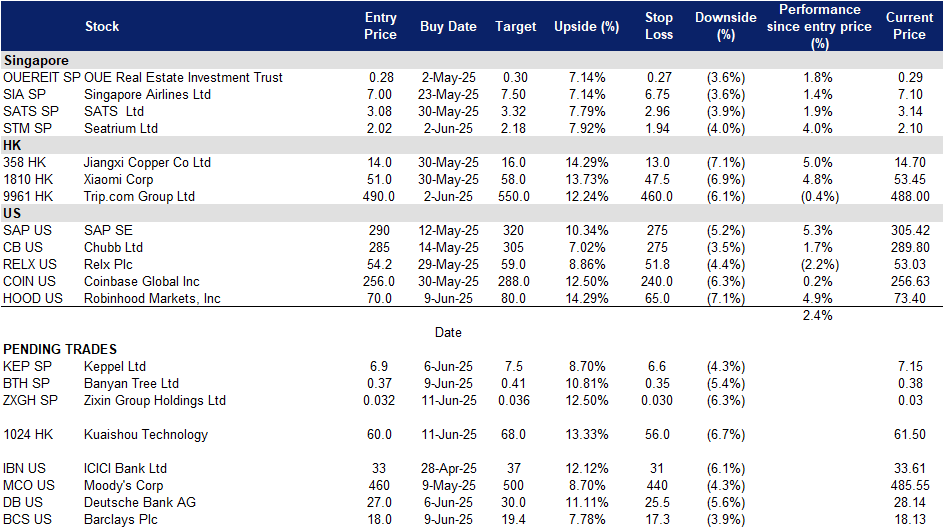Click the Banyan Tree Ltd cell
This screenshot has width=943, height=528.
pos(131,383)
